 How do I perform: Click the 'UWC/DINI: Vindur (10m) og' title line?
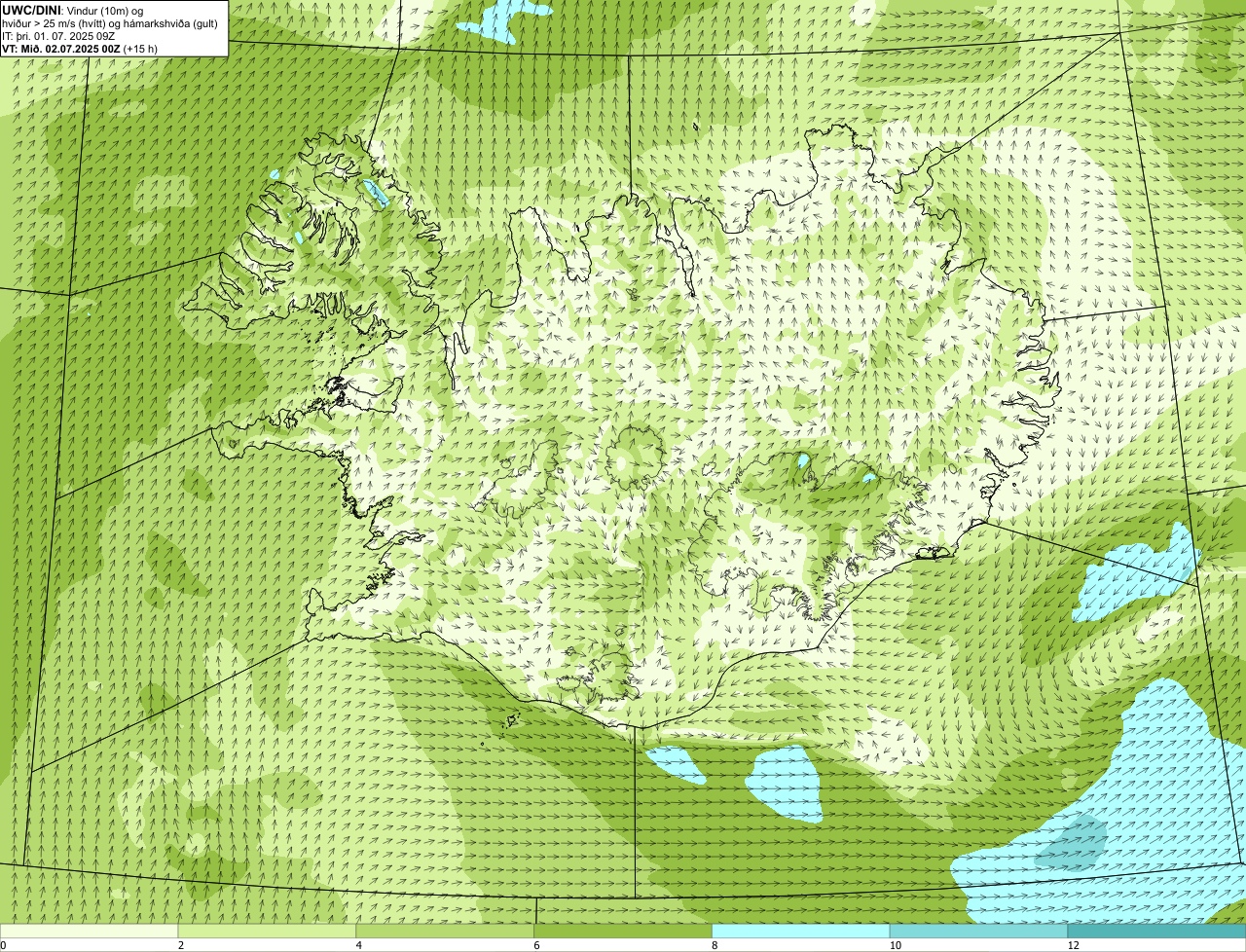(72, 10)
